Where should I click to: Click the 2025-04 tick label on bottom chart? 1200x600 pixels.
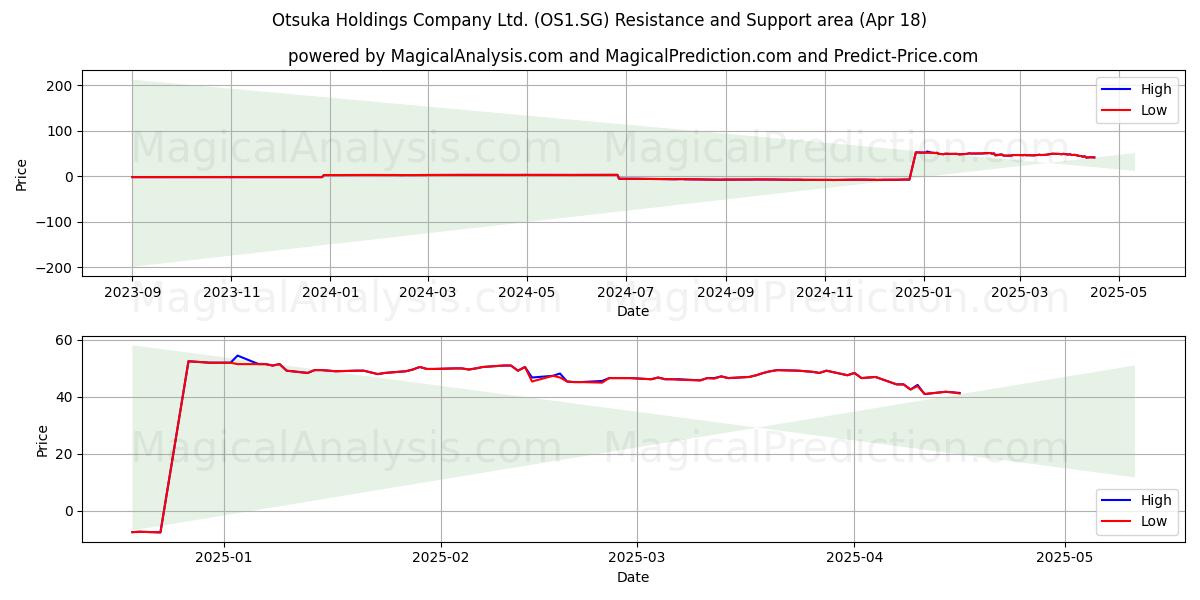(x=854, y=559)
